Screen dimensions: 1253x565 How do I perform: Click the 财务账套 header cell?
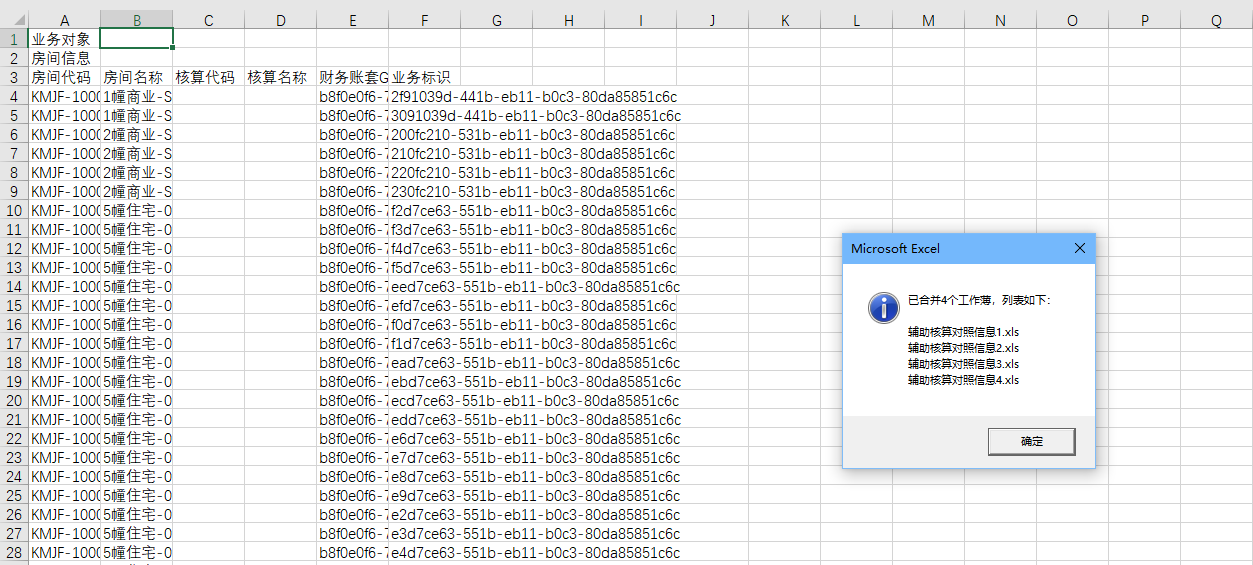click(353, 77)
